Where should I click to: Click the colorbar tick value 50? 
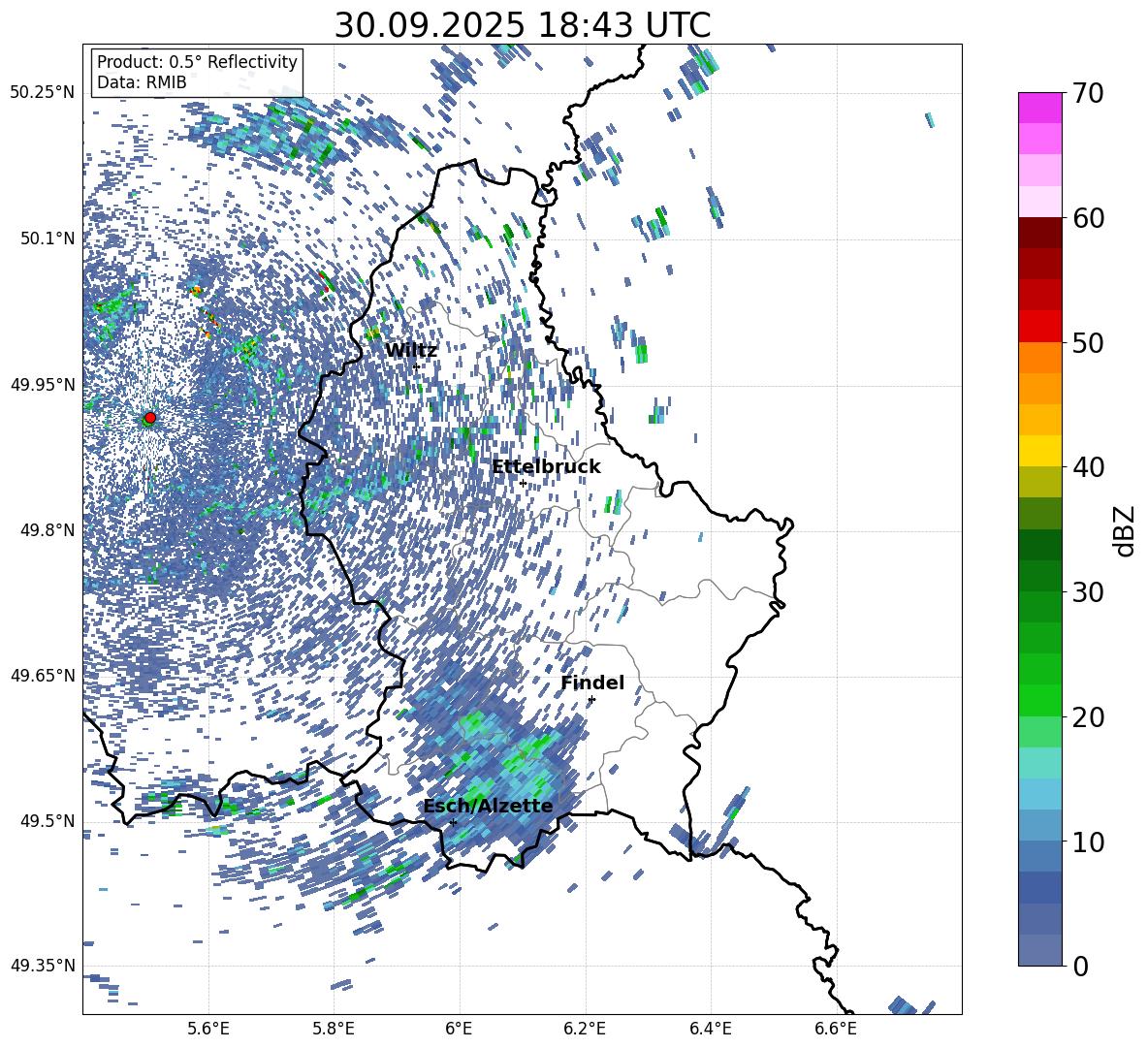point(1087,342)
